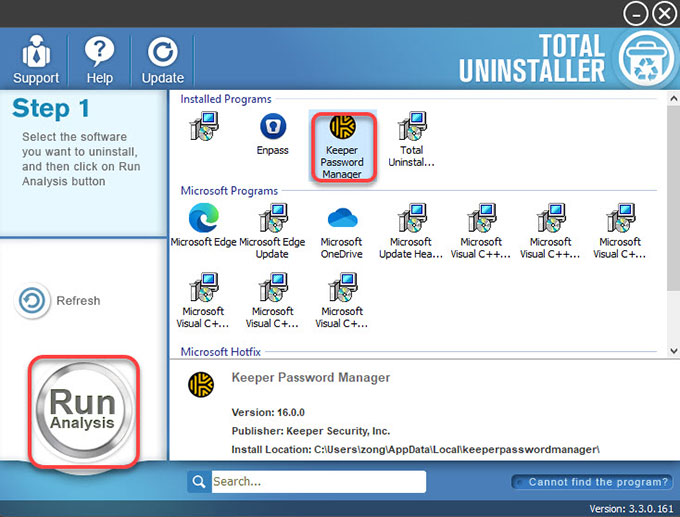Select the unnamed installer icon before Enpass

(x=203, y=126)
